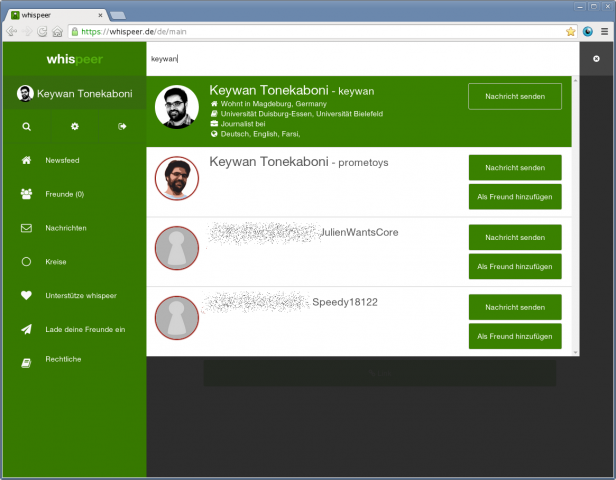Open the browser hamburger menu
The height and width of the screenshot is (480, 616).
[x=602, y=31]
